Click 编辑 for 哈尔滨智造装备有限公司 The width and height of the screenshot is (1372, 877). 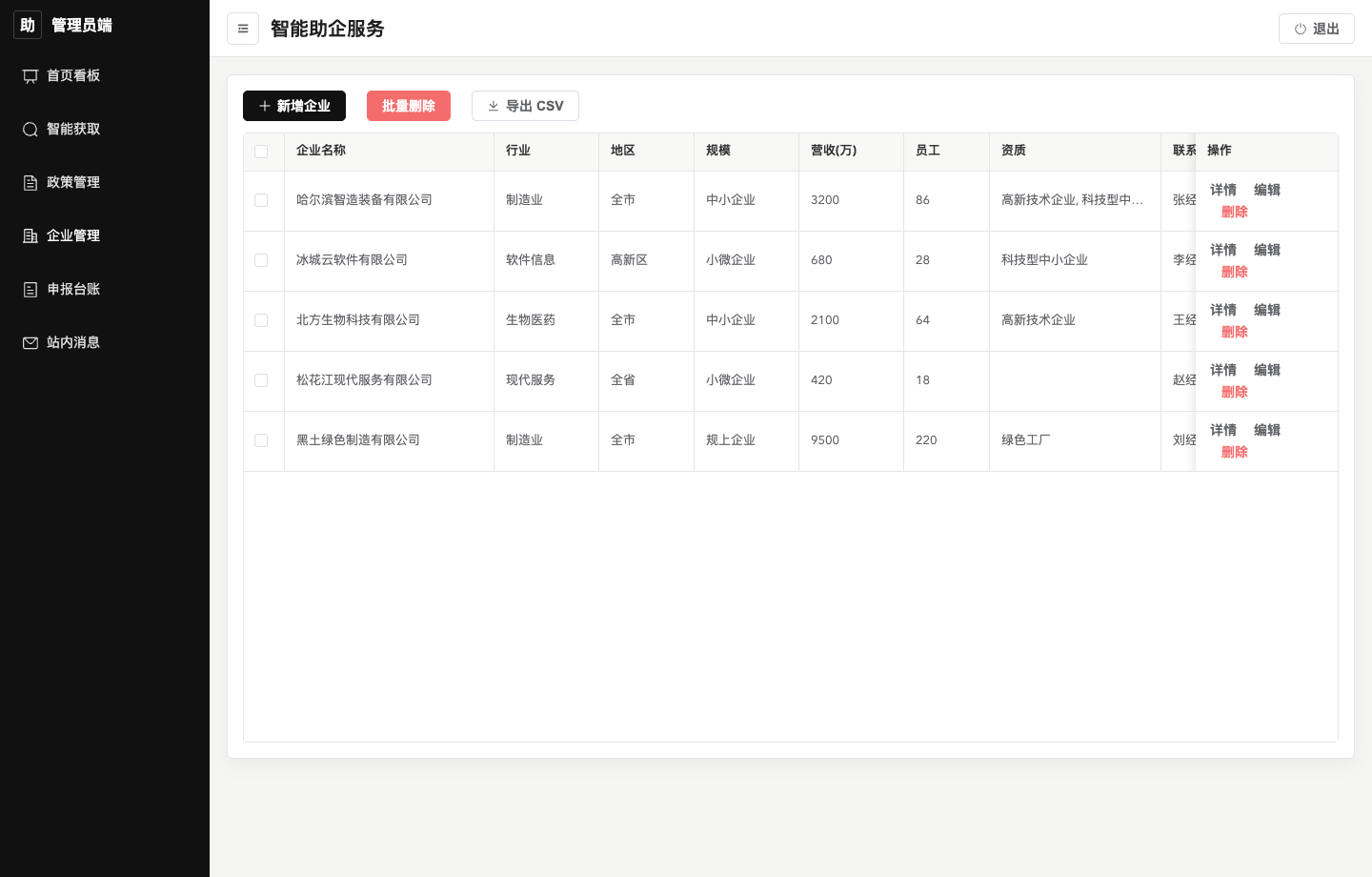coord(1267,190)
